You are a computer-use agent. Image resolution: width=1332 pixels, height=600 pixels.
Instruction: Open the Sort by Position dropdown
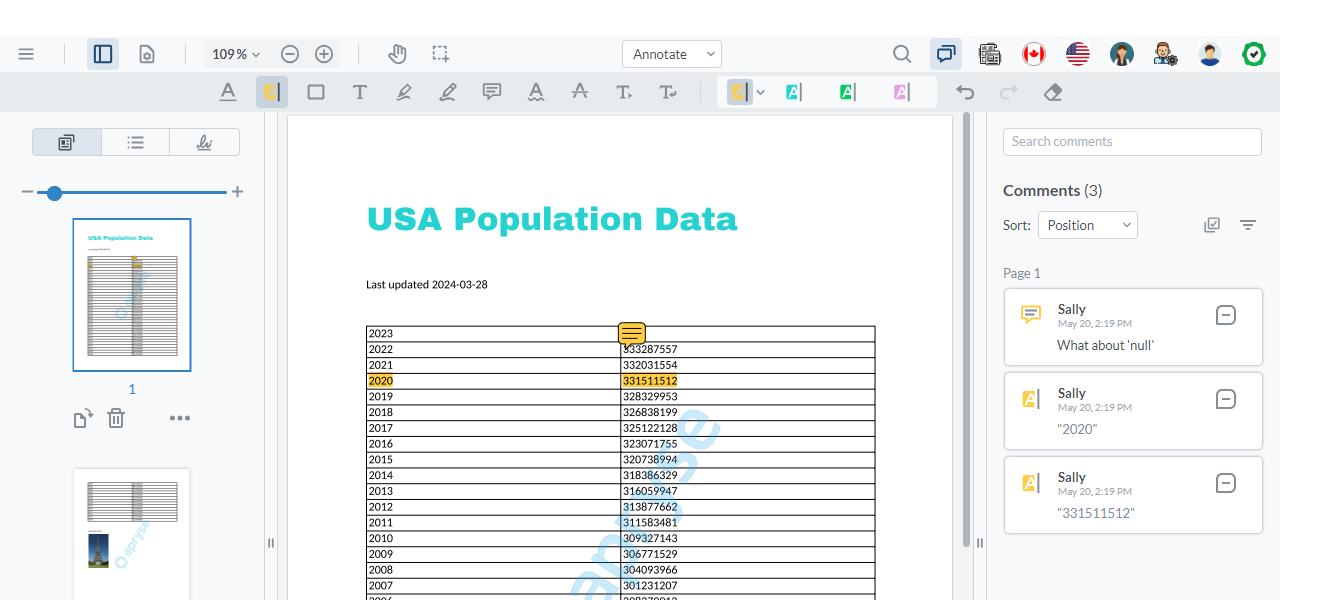pos(1088,225)
